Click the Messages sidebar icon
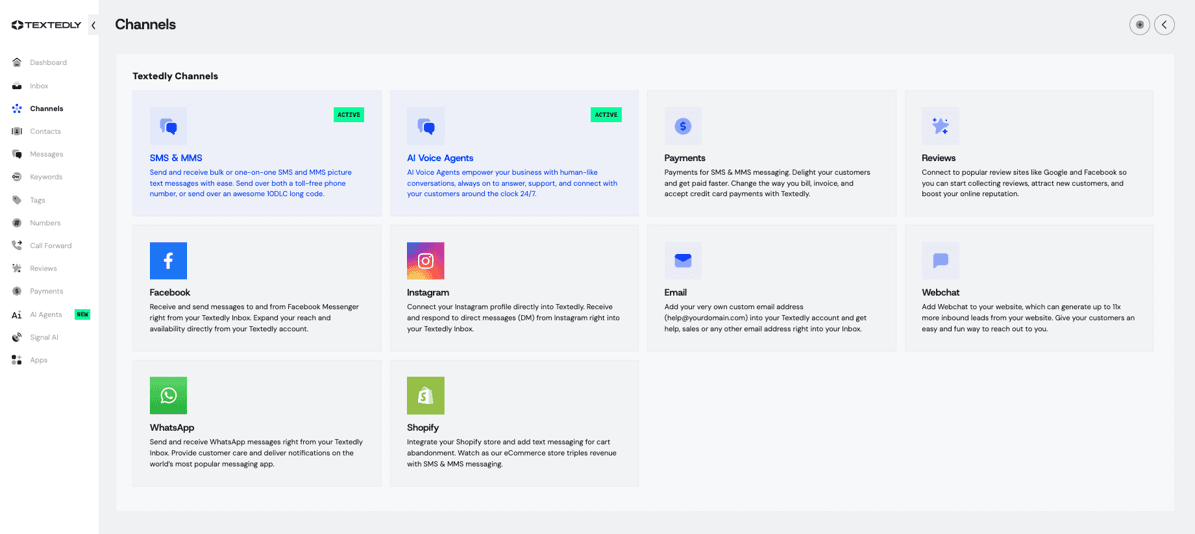The height and width of the screenshot is (534, 1195). [x=17, y=154]
